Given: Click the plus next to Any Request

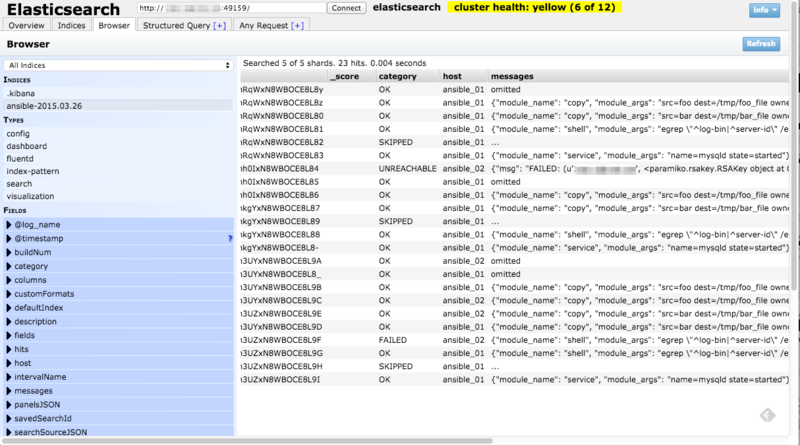Looking at the screenshot, I should [297, 26].
